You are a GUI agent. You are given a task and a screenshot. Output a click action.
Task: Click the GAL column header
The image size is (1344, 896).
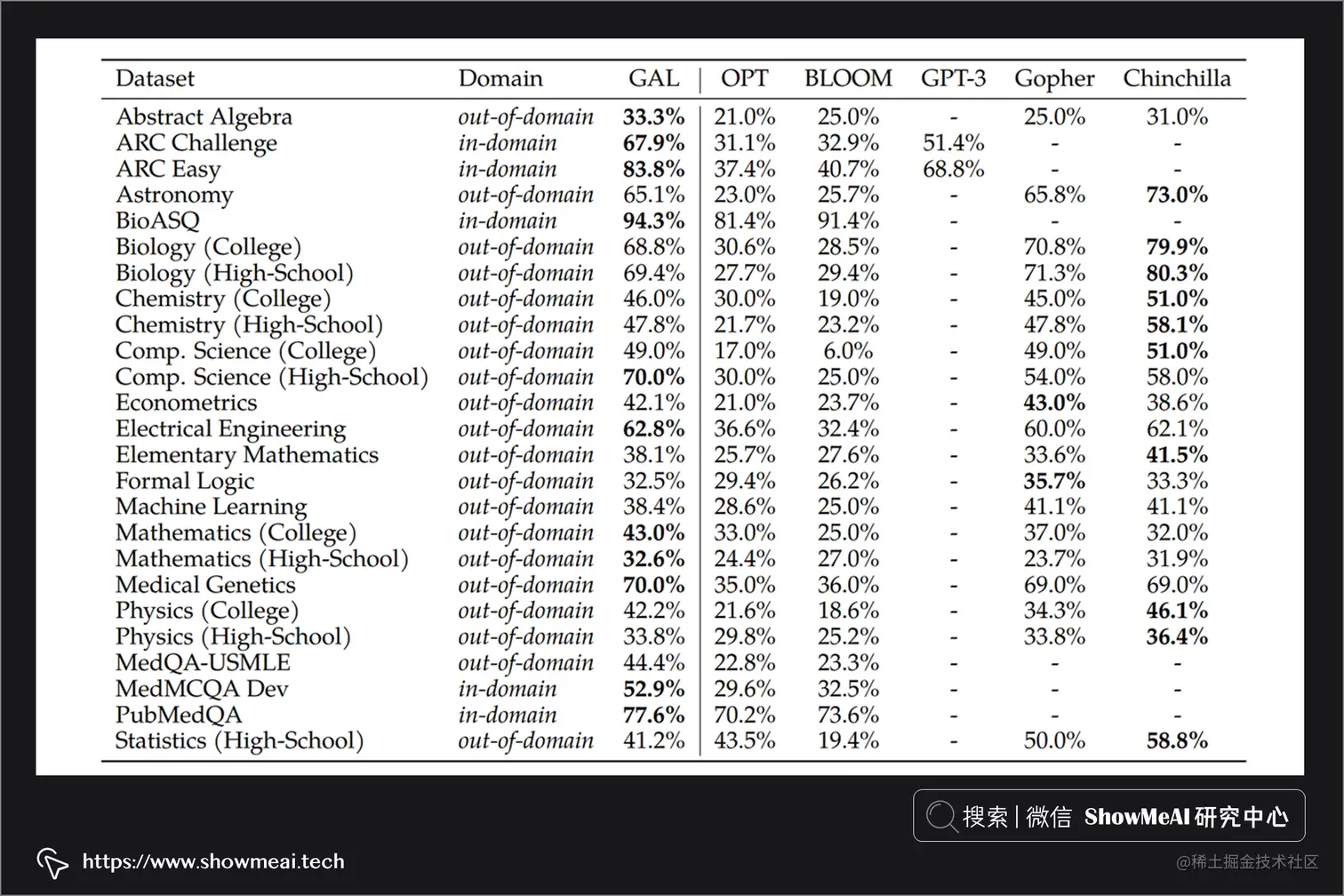(653, 78)
